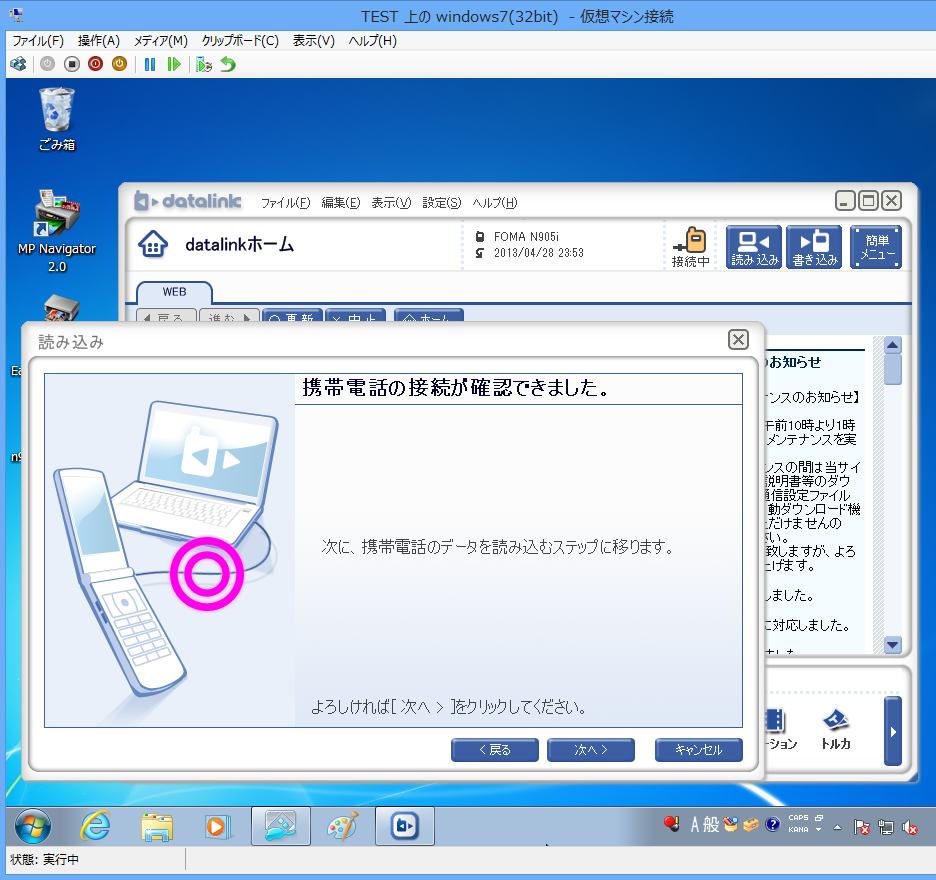The height and width of the screenshot is (880, 936).
Task: Click the 書き込み (write) button
Action: pos(814,247)
